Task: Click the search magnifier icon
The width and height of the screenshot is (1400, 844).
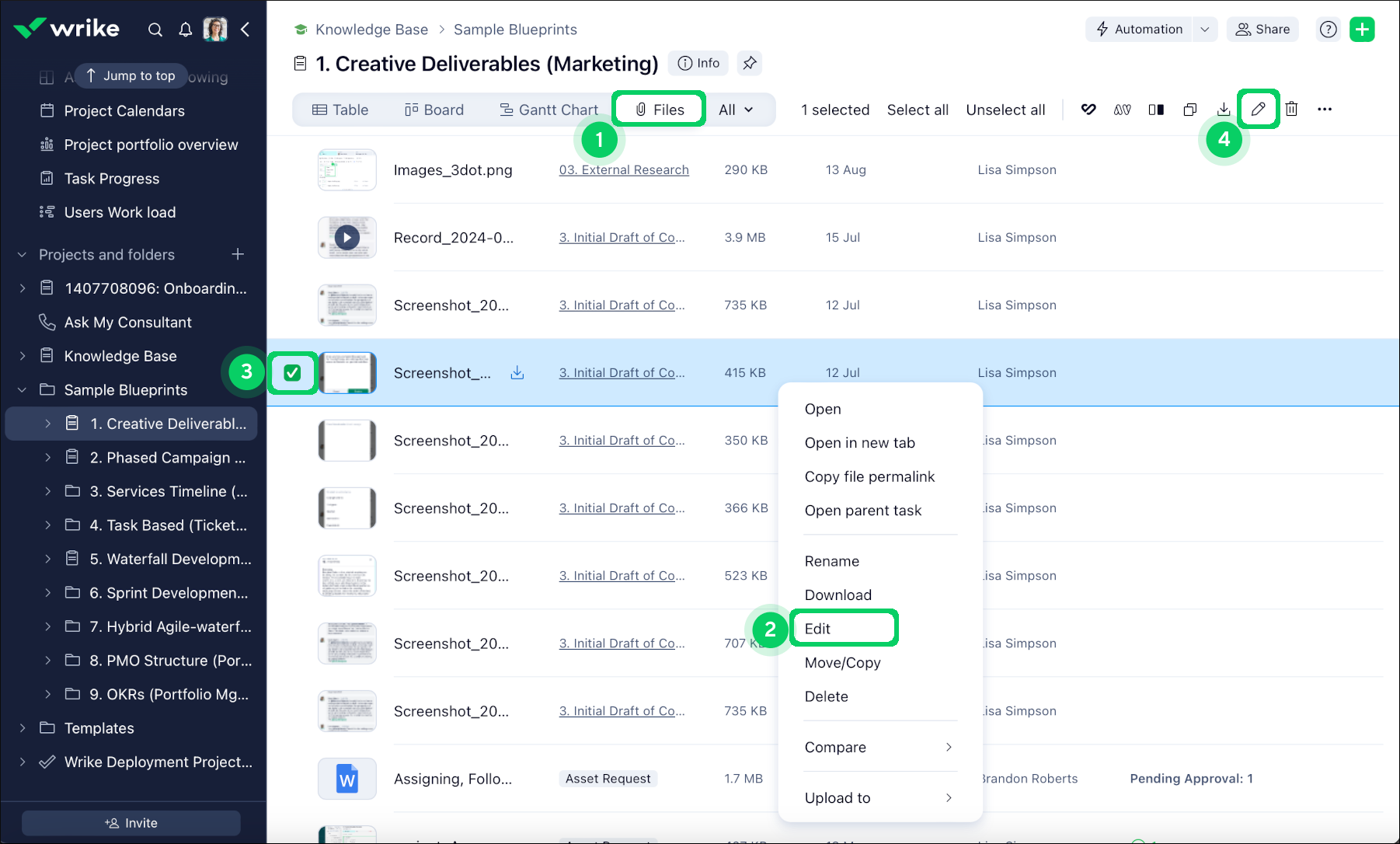Action: click(x=155, y=30)
